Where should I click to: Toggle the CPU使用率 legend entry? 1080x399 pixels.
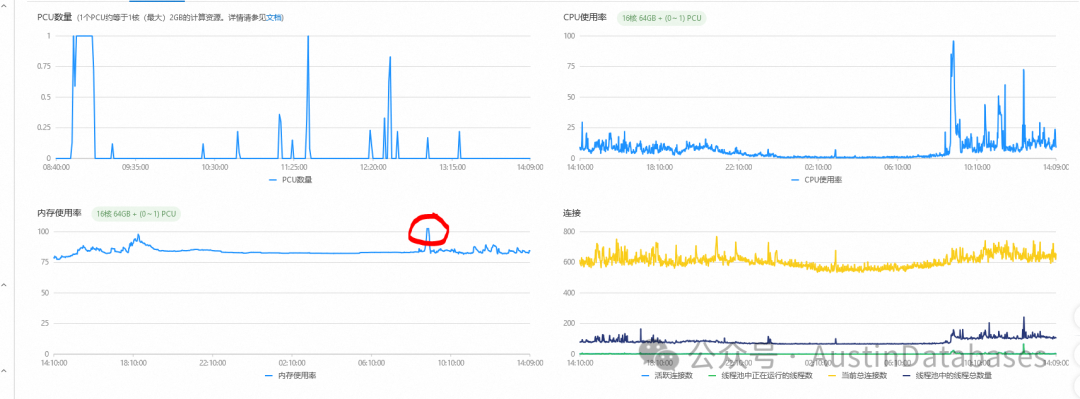tap(816, 180)
